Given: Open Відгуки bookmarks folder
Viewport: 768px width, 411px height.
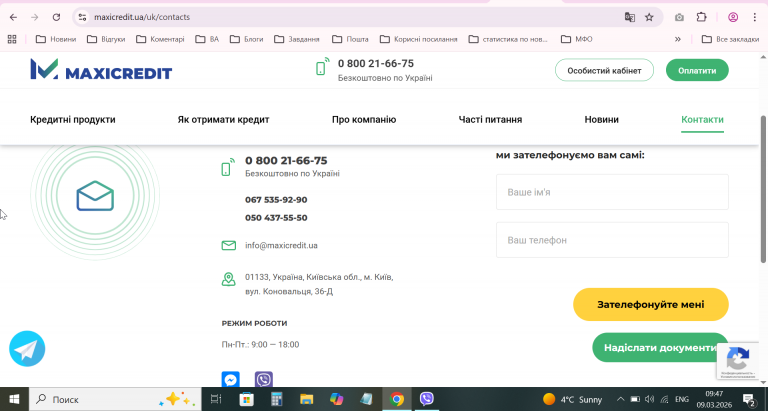Looking at the screenshot, I should pyautogui.click(x=106, y=39).
